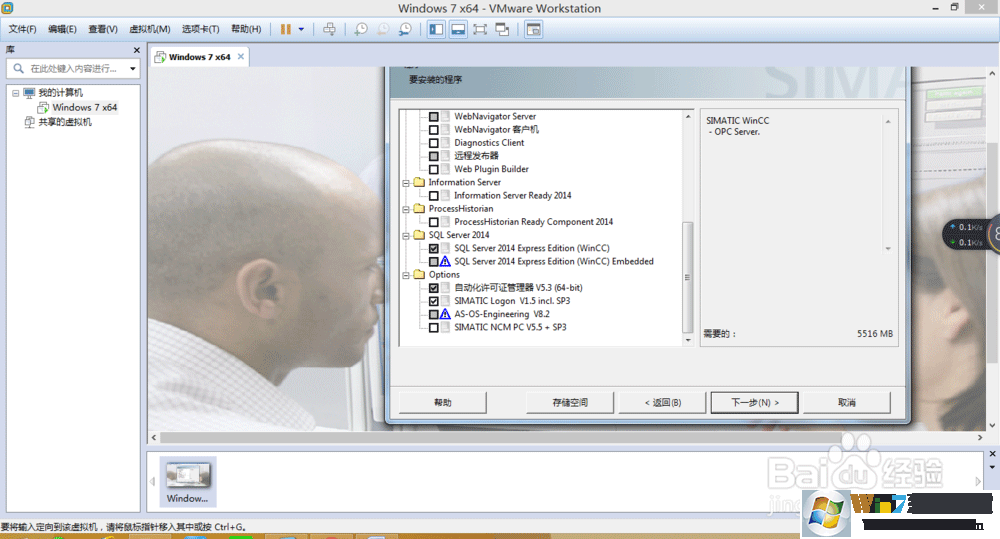Select the Window... VM thumbnail
The width and height of the screenshot is (1000, 539).
tap(188, 482)
